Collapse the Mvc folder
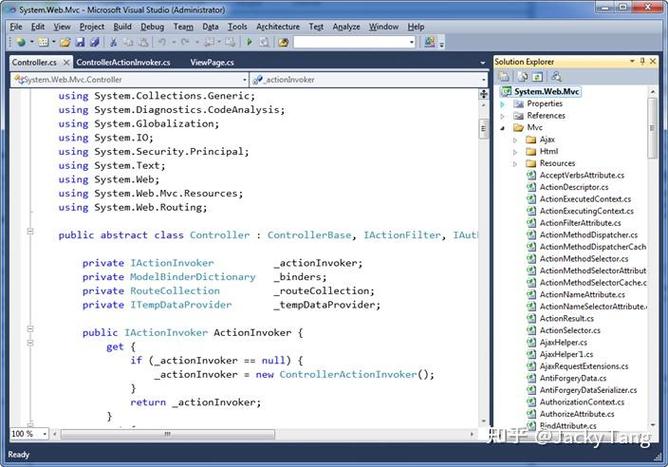 point(503,128)
